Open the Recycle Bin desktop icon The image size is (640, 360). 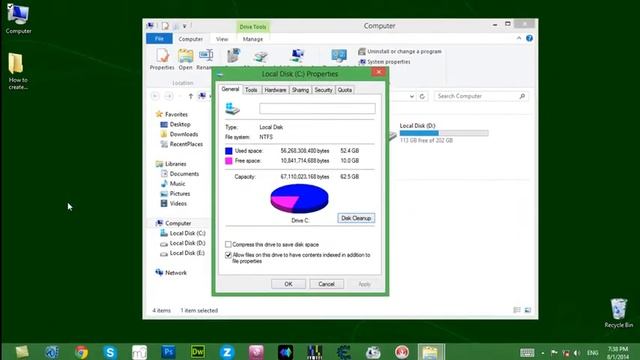click(619, 313)
